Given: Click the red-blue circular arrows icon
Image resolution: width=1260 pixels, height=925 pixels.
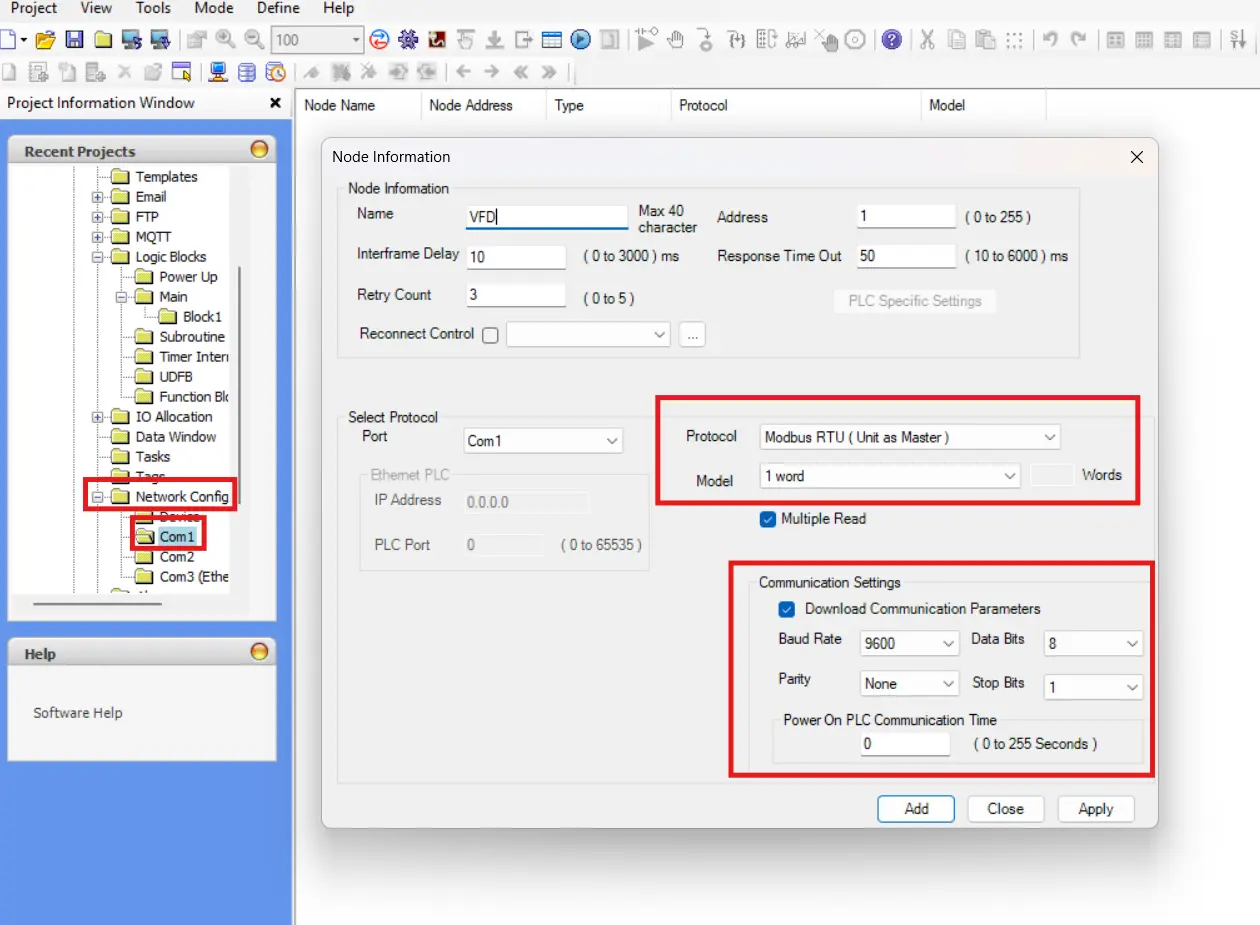Looking at the screenshot, I should point(379,40).
